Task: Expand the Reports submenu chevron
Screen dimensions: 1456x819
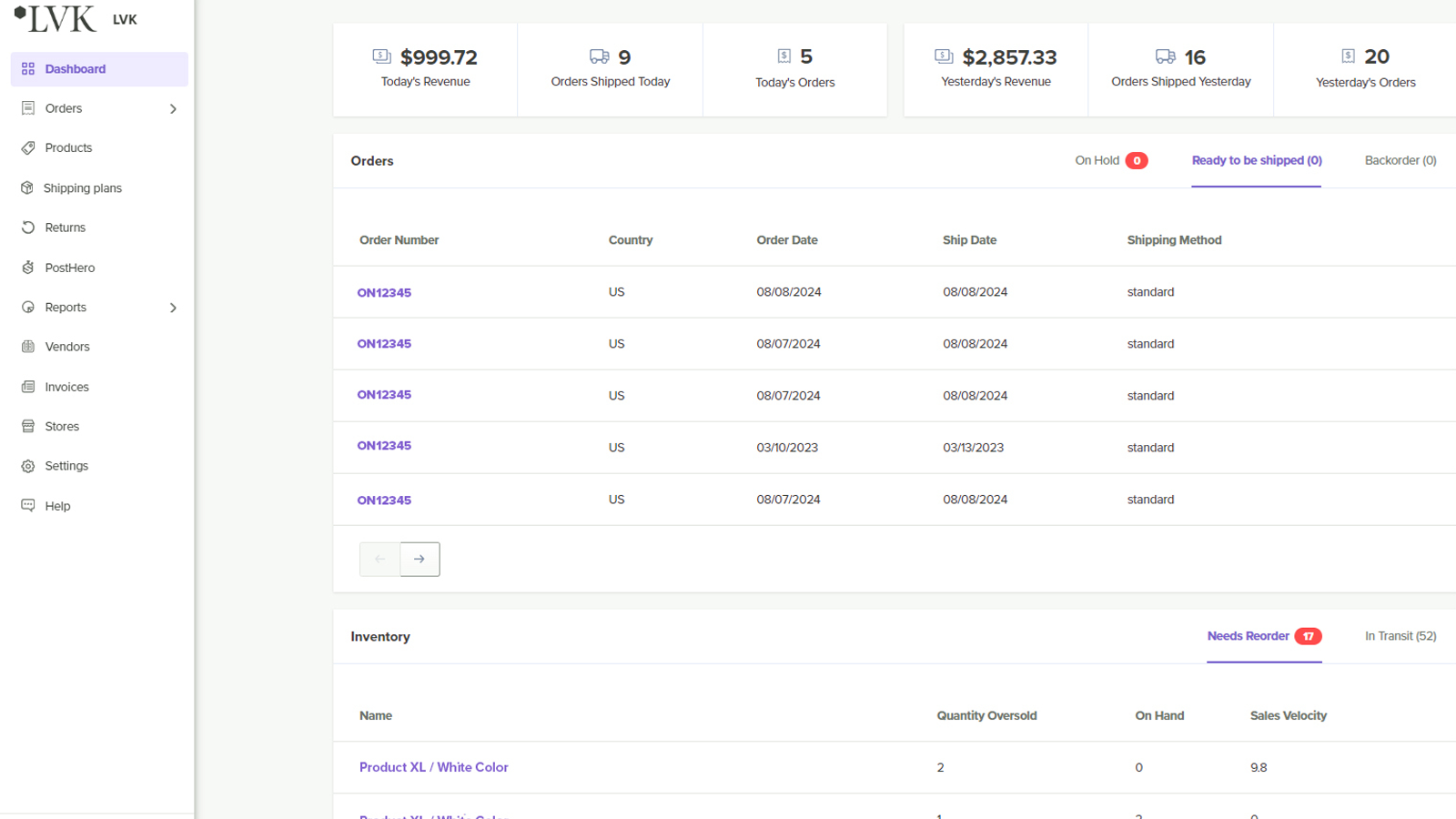Action: 173,308
